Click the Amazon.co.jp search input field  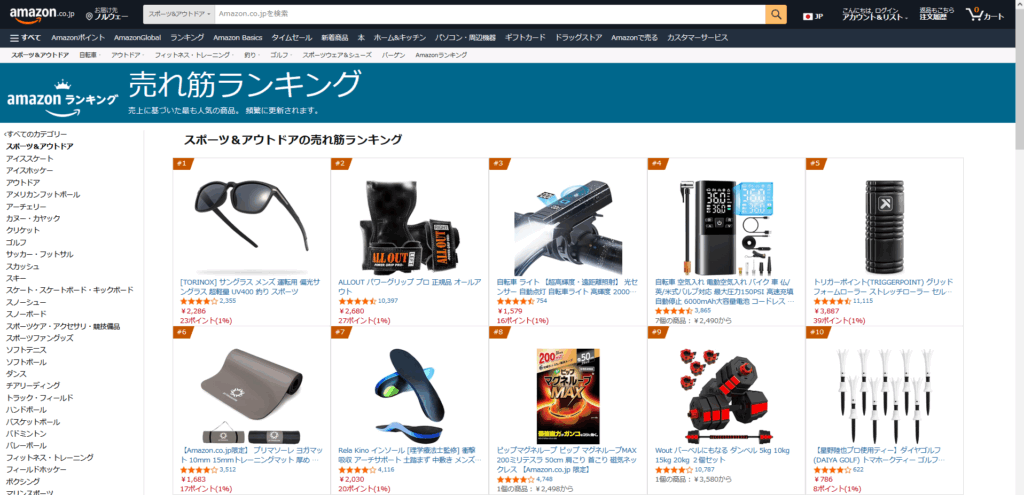(x=489, y=14)
